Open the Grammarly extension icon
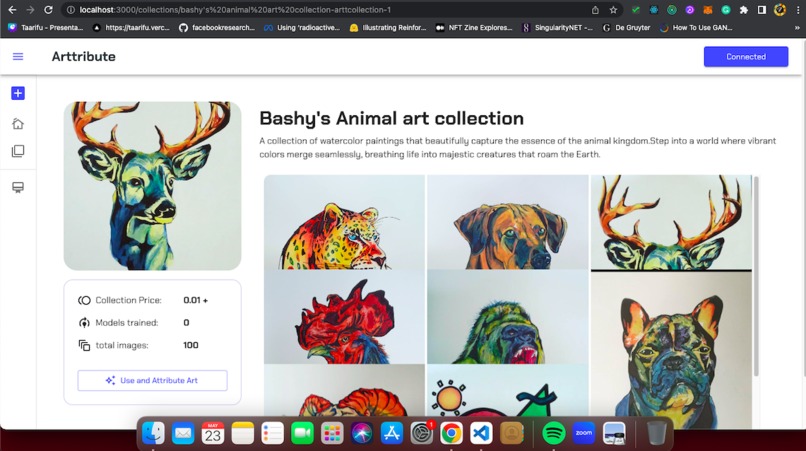The image size is (806, 451). [726, 10]
